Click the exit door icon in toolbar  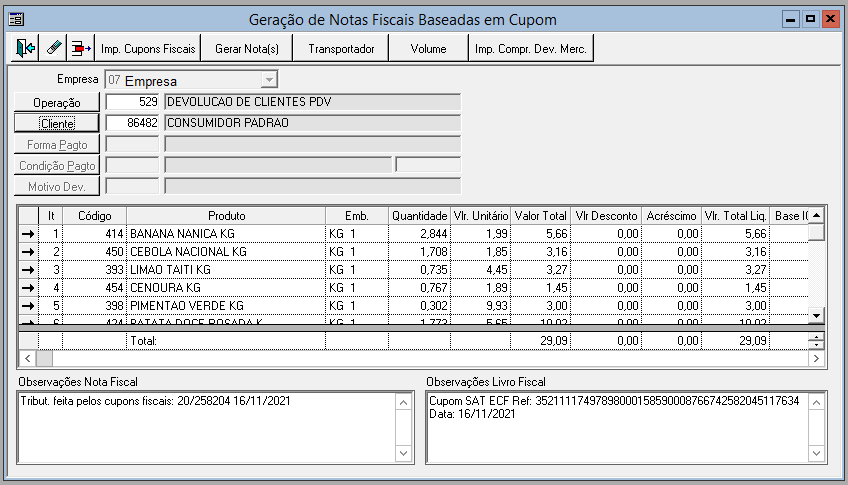(x=25, y=48)
